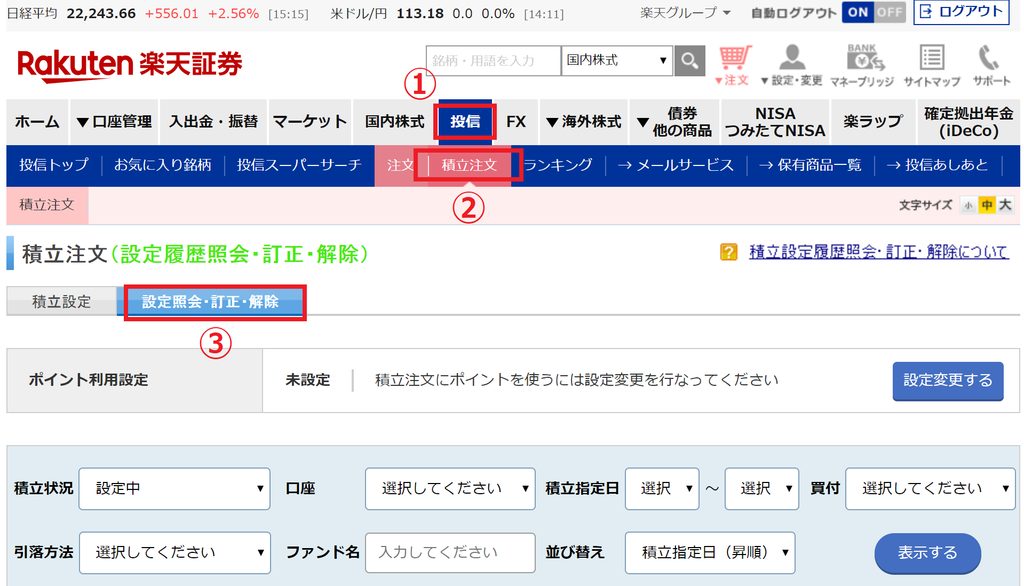Click the Rakuten 楽天証券 logo
This screenshot has width=1024, height=586.
tap(129, 65)
